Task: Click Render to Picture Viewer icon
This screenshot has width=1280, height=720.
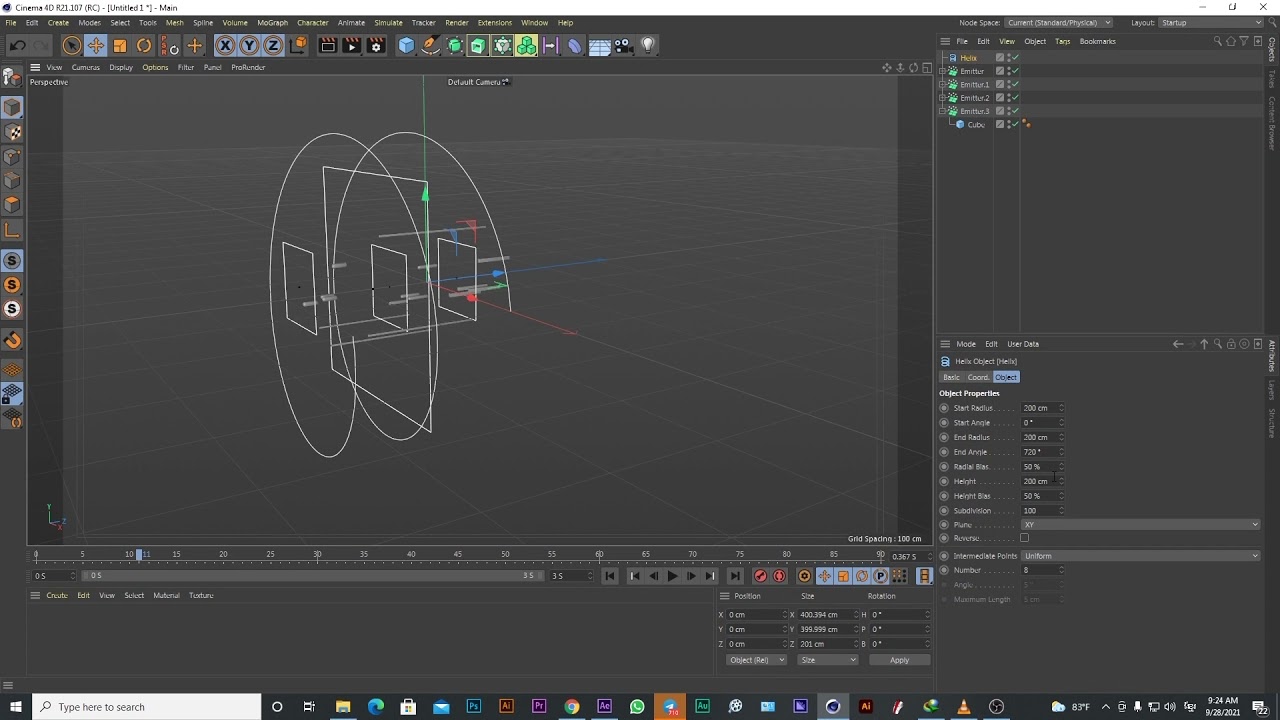Action: click(351, 45)
